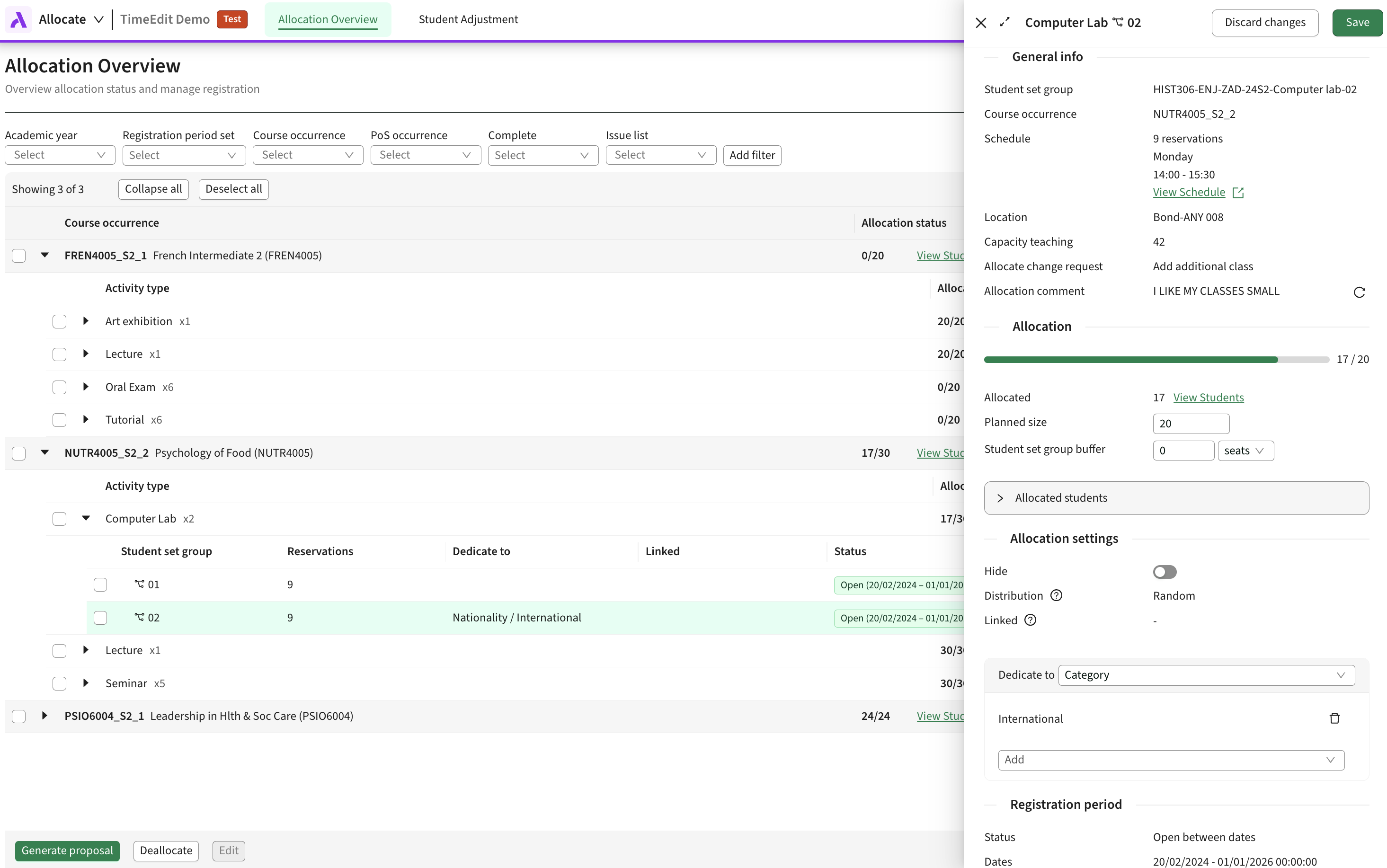Click the Generate proposal button
This screenshot has height=868, width=1387.
67,850
